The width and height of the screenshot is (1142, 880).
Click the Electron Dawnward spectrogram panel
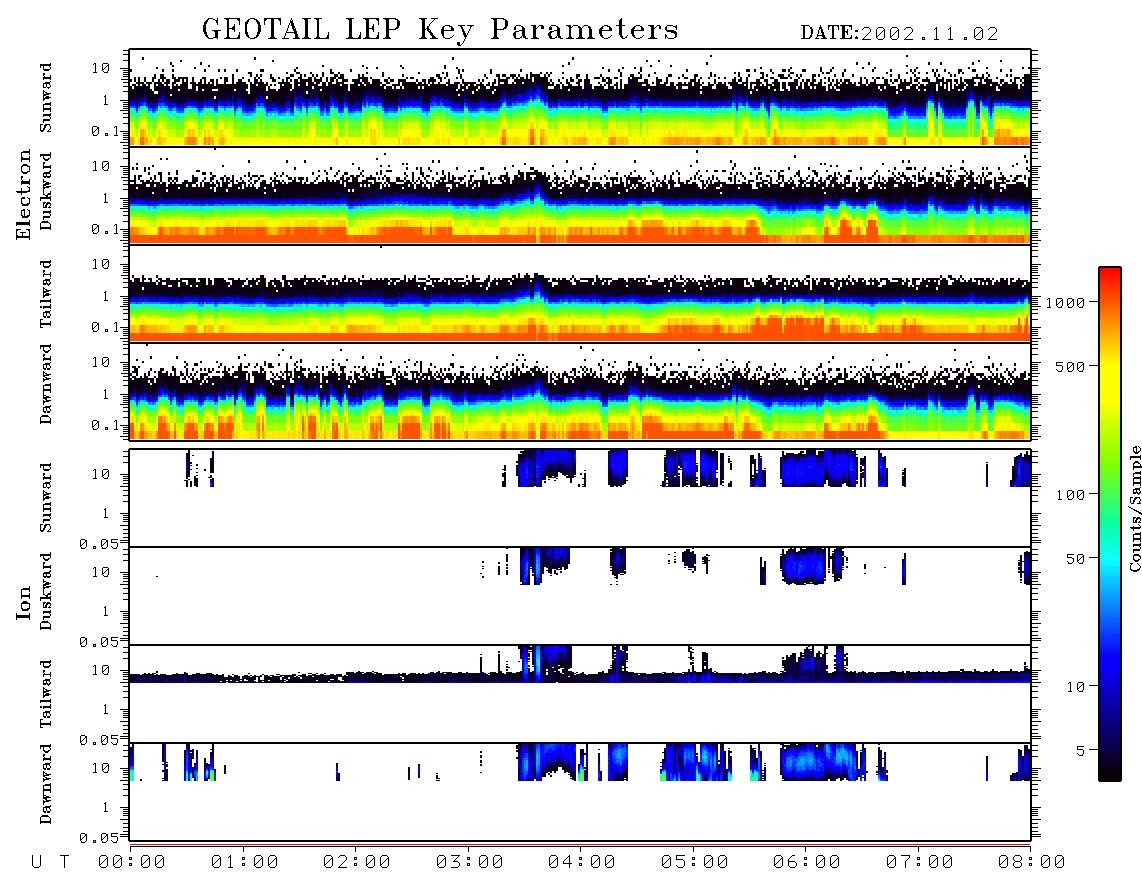click(x=580, y=391)
